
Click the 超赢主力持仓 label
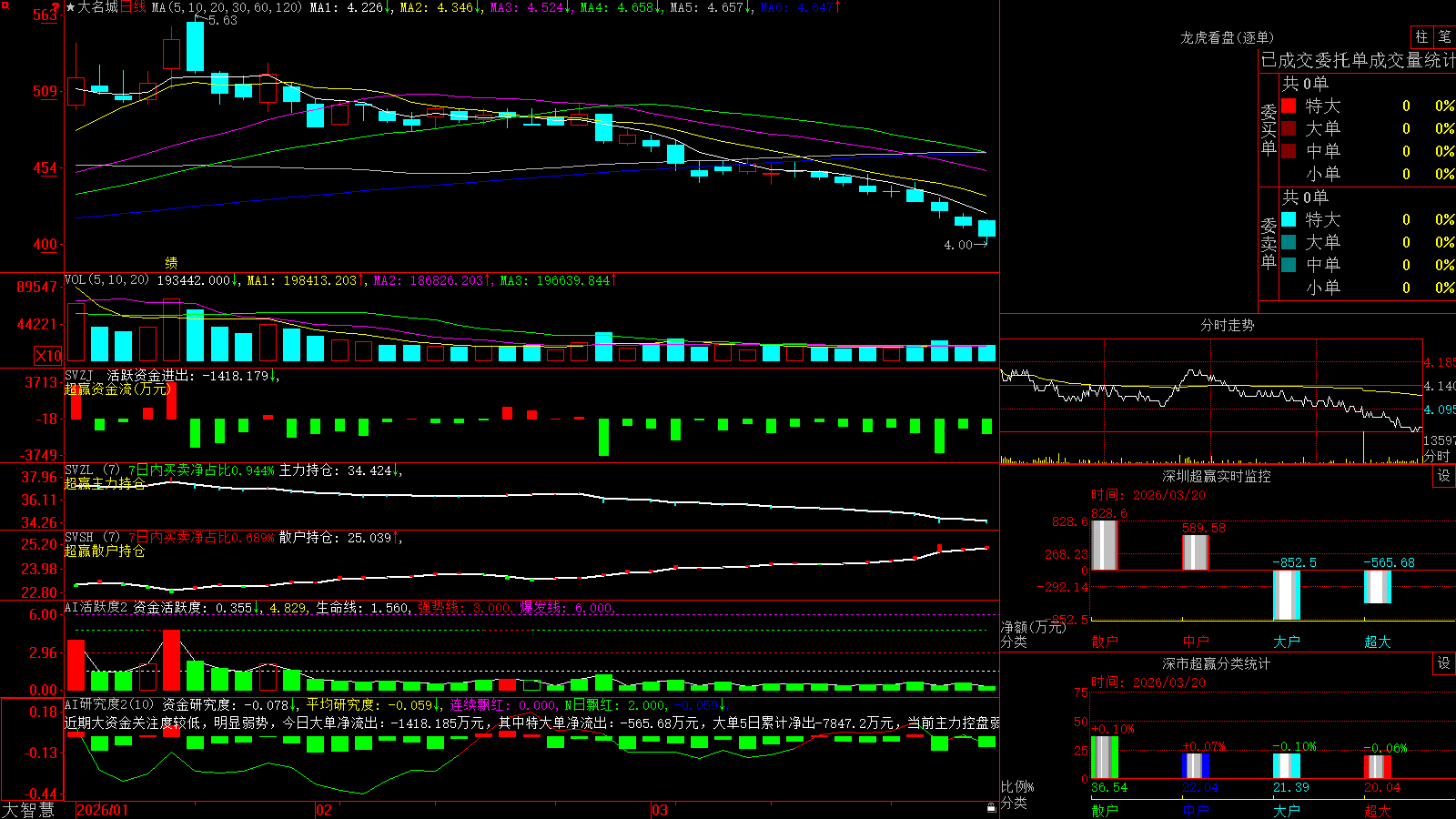pyautogui.click(x=105, y=483)
